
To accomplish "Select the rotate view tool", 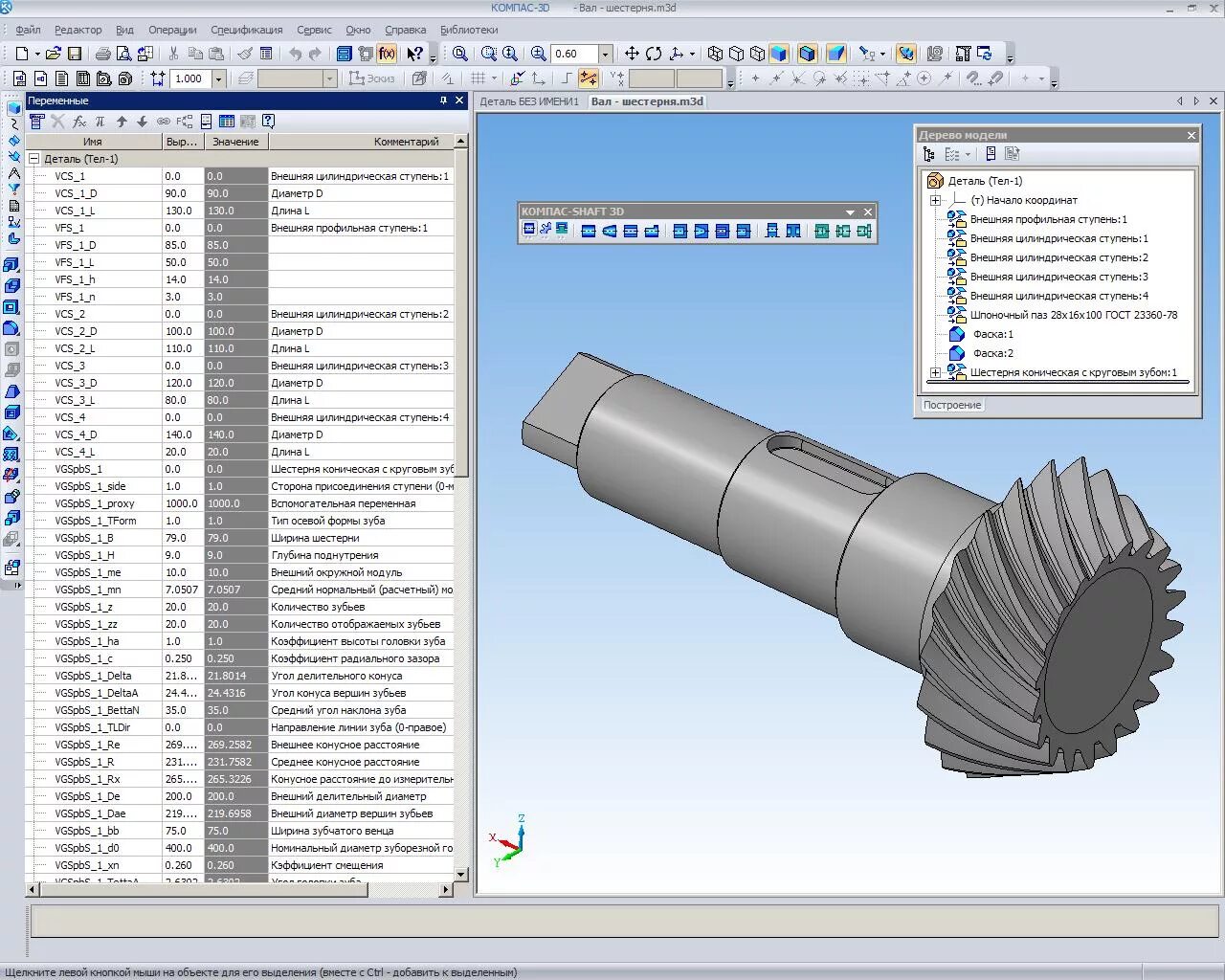I will click(x=654, y=54).
